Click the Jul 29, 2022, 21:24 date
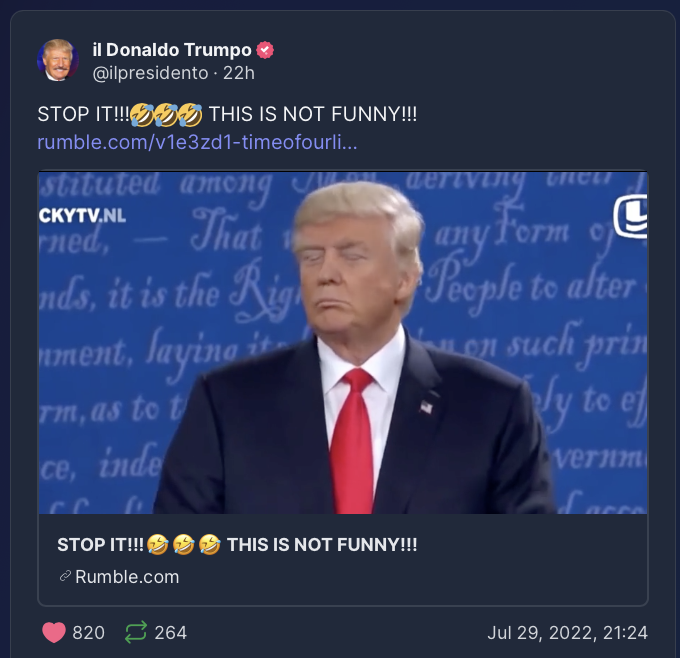Viewport: 680px width, 658px height. click(568, 633)
